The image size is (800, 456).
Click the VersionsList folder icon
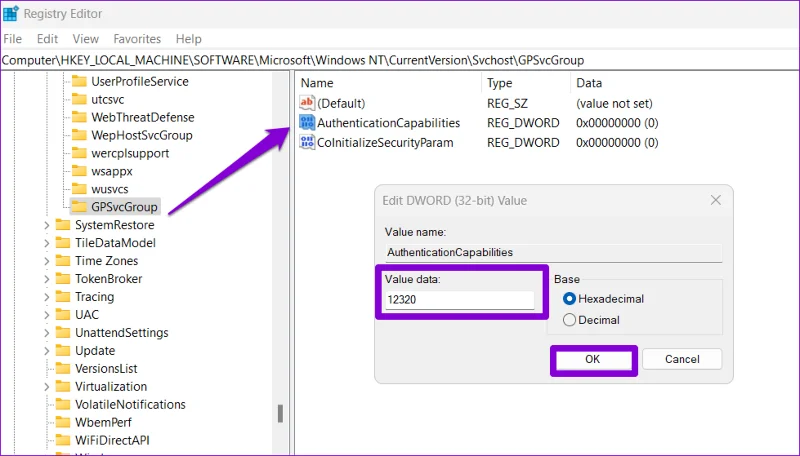(x=63, y=368)
